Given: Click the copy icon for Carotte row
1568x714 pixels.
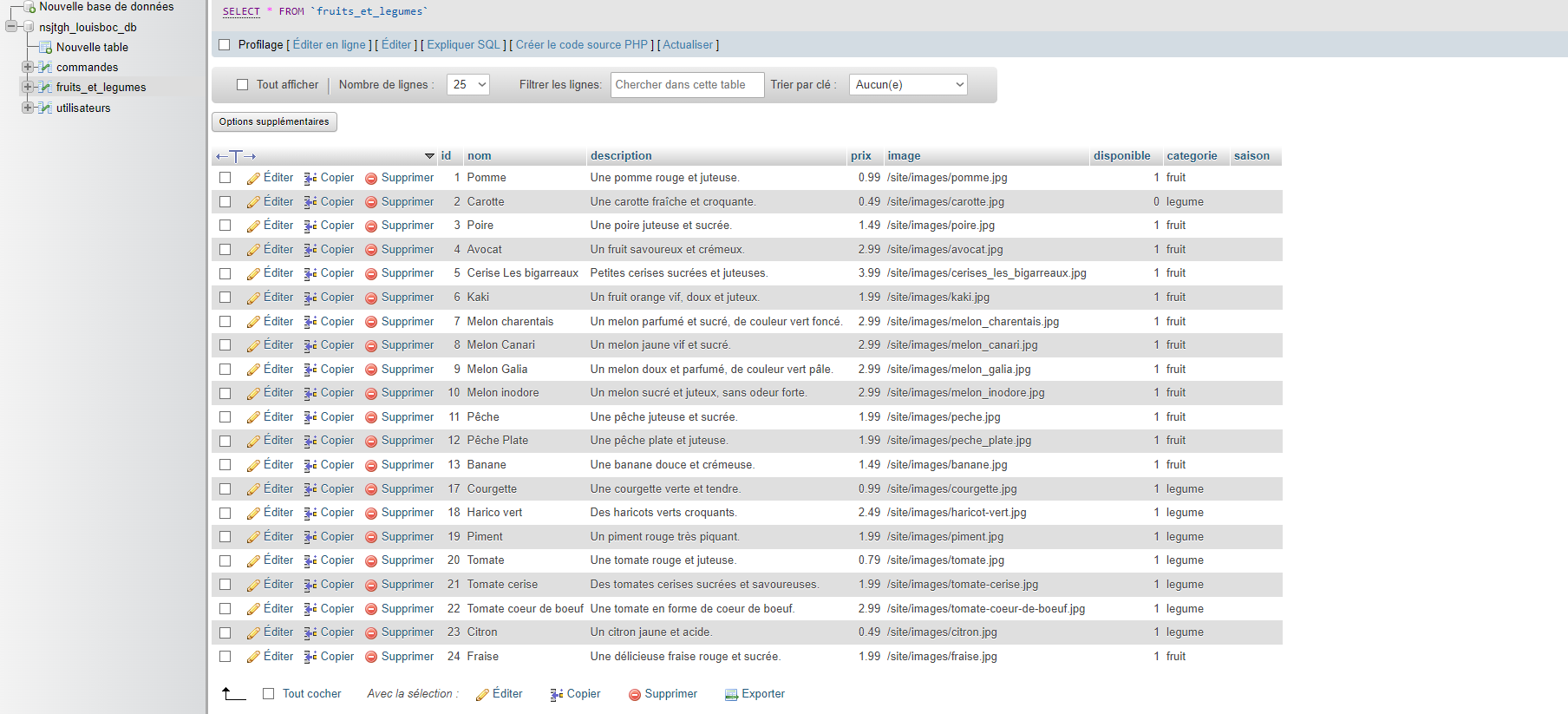Looking at the screenshot, I should click(x=310, y=202).
